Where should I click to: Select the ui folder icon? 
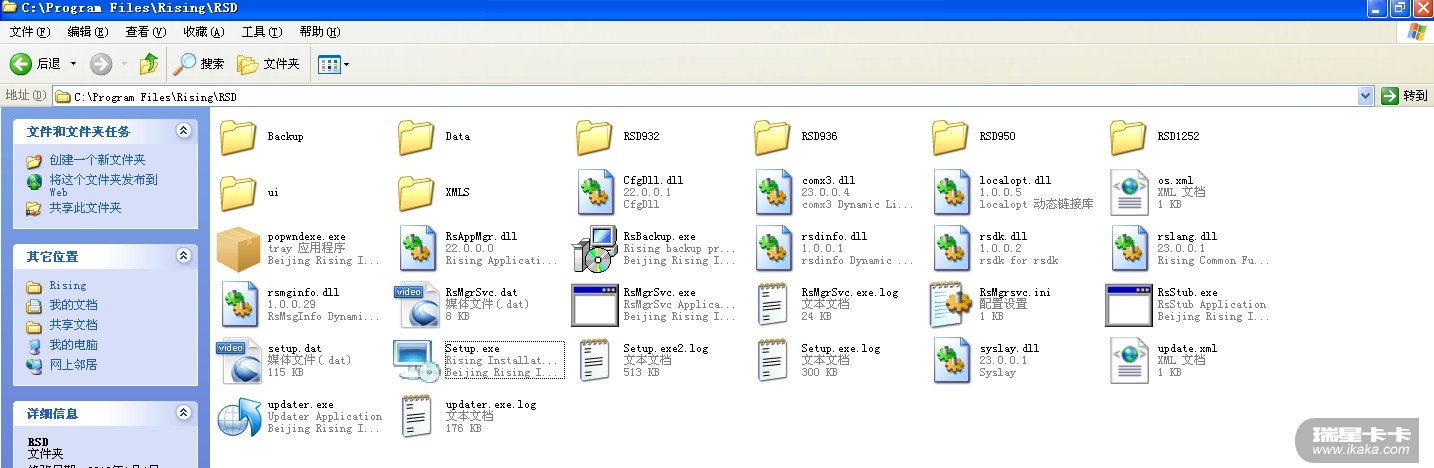pyautogui.click(x=238, y=193)
